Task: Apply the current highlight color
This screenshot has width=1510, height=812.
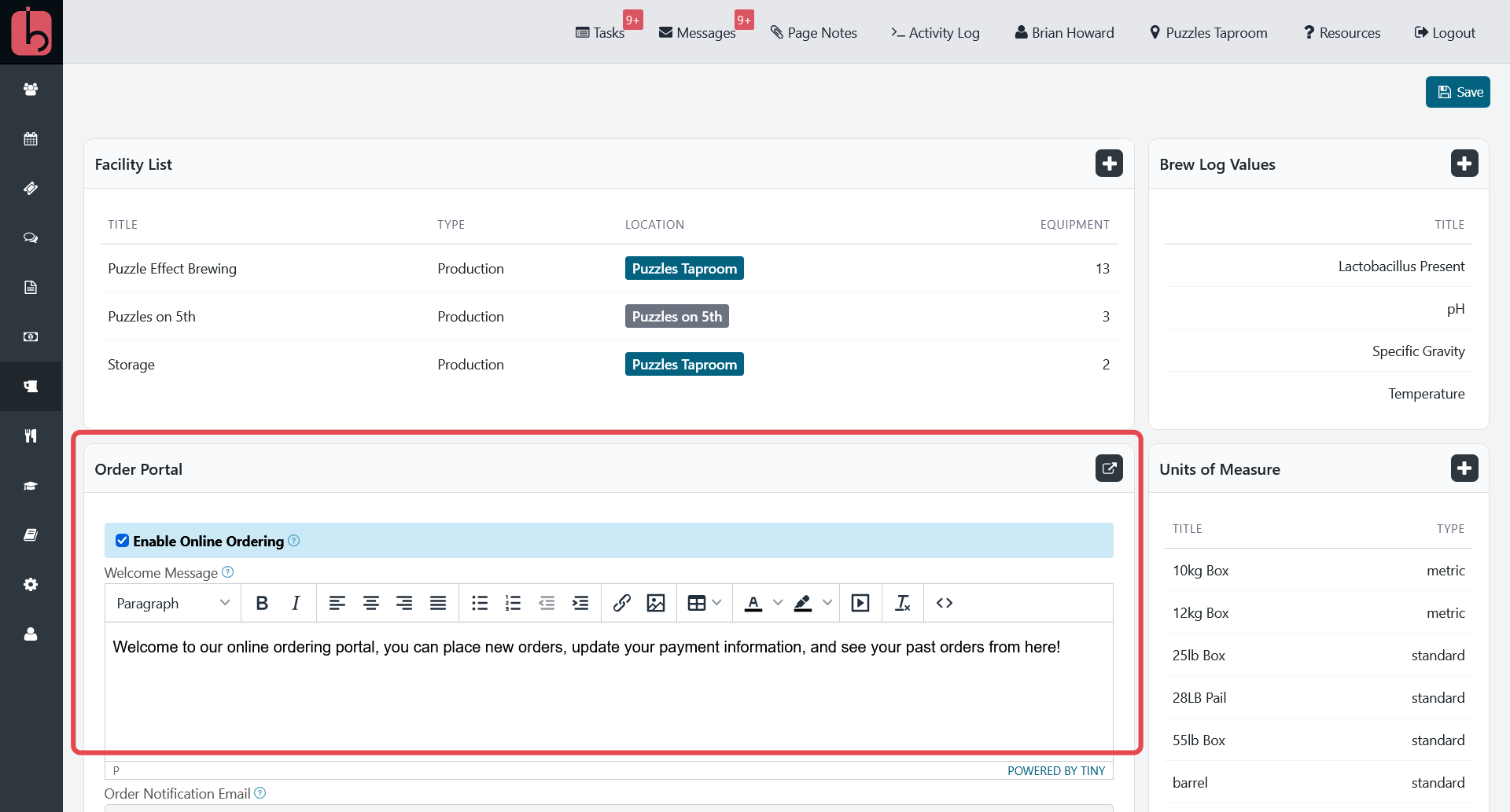Action: click(x=803, y=603)
